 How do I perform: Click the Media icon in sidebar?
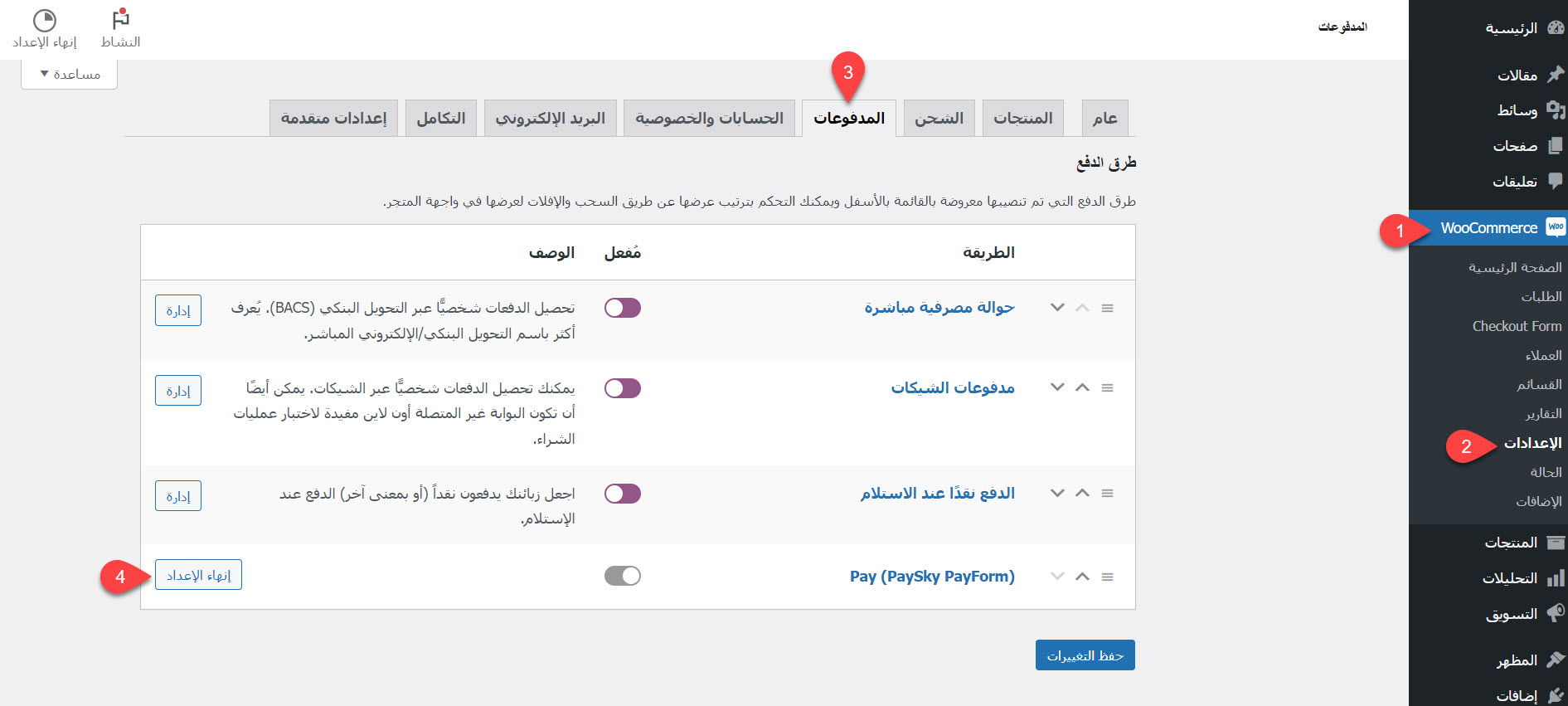[1556, 110]
